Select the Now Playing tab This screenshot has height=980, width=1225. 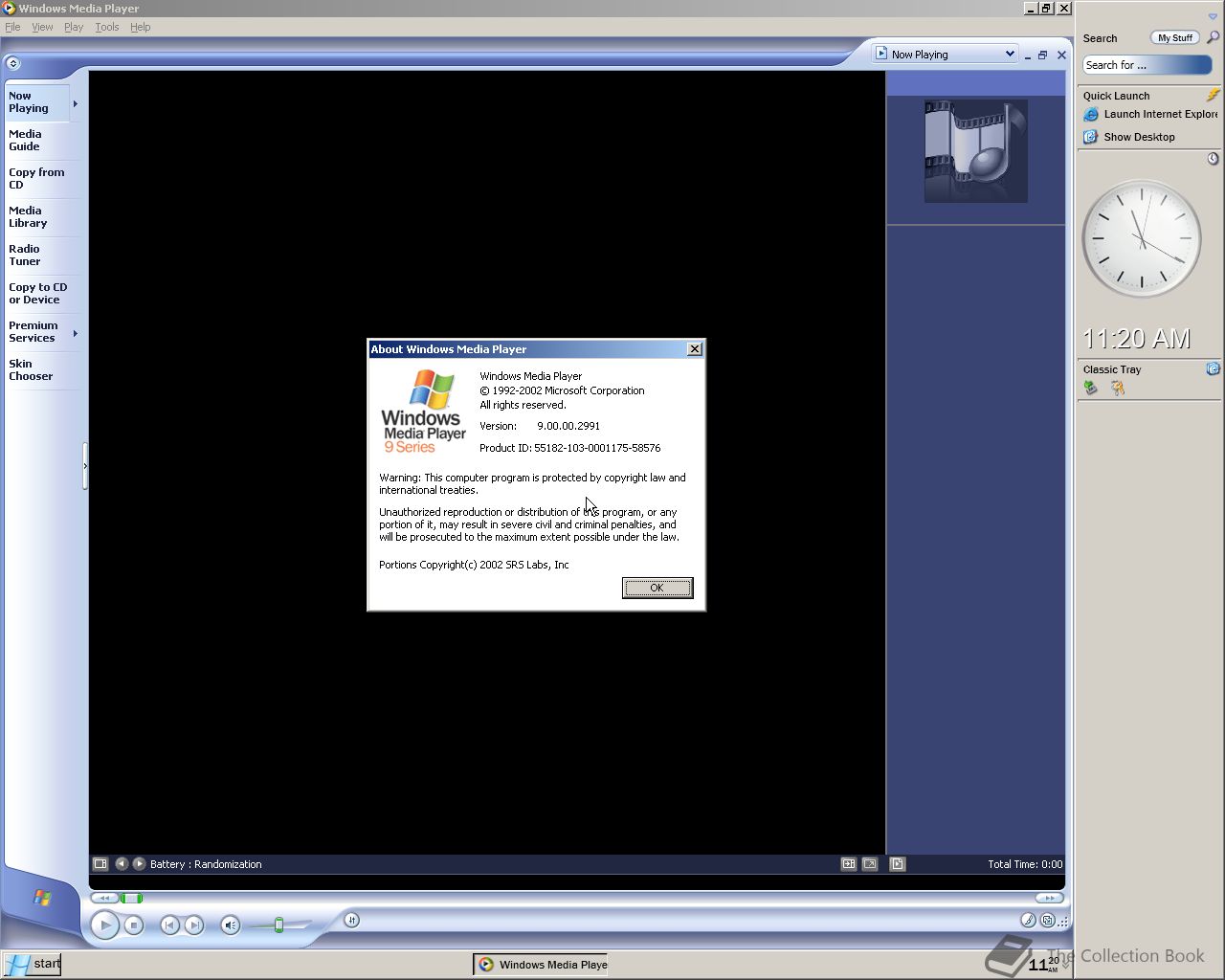[37, 102]
